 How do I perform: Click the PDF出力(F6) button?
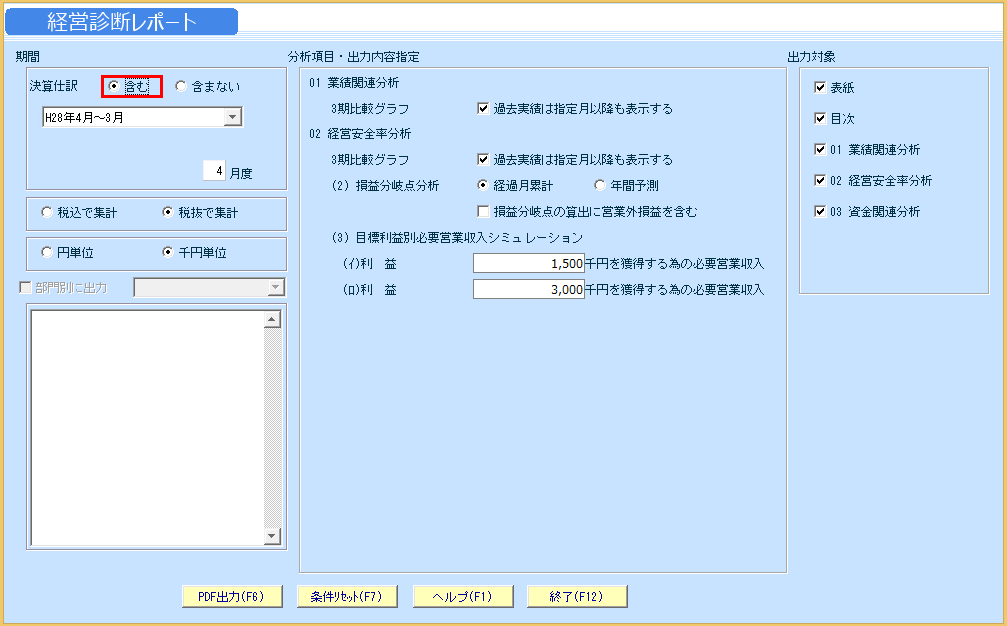[x=231, y=595]
